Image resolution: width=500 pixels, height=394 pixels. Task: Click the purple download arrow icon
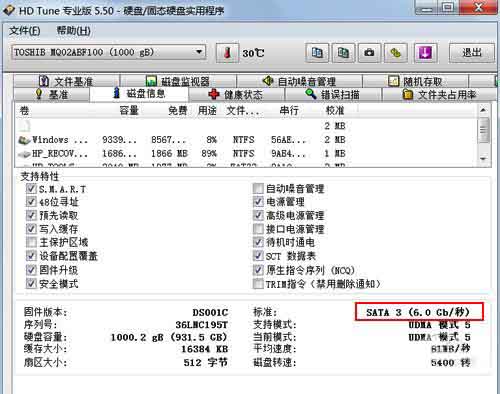(425, 53)
